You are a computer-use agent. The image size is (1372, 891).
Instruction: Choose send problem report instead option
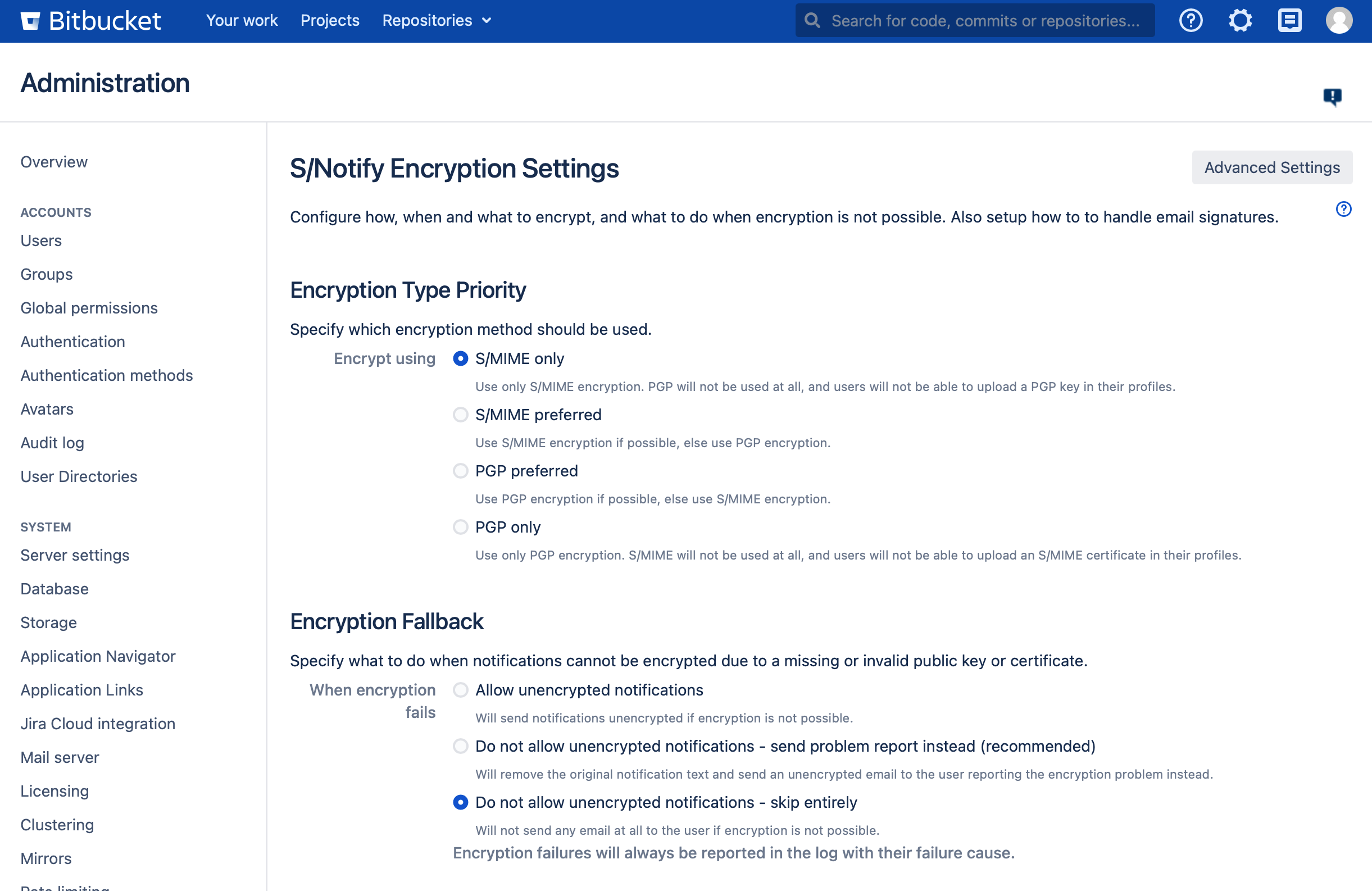click(460, 747)
